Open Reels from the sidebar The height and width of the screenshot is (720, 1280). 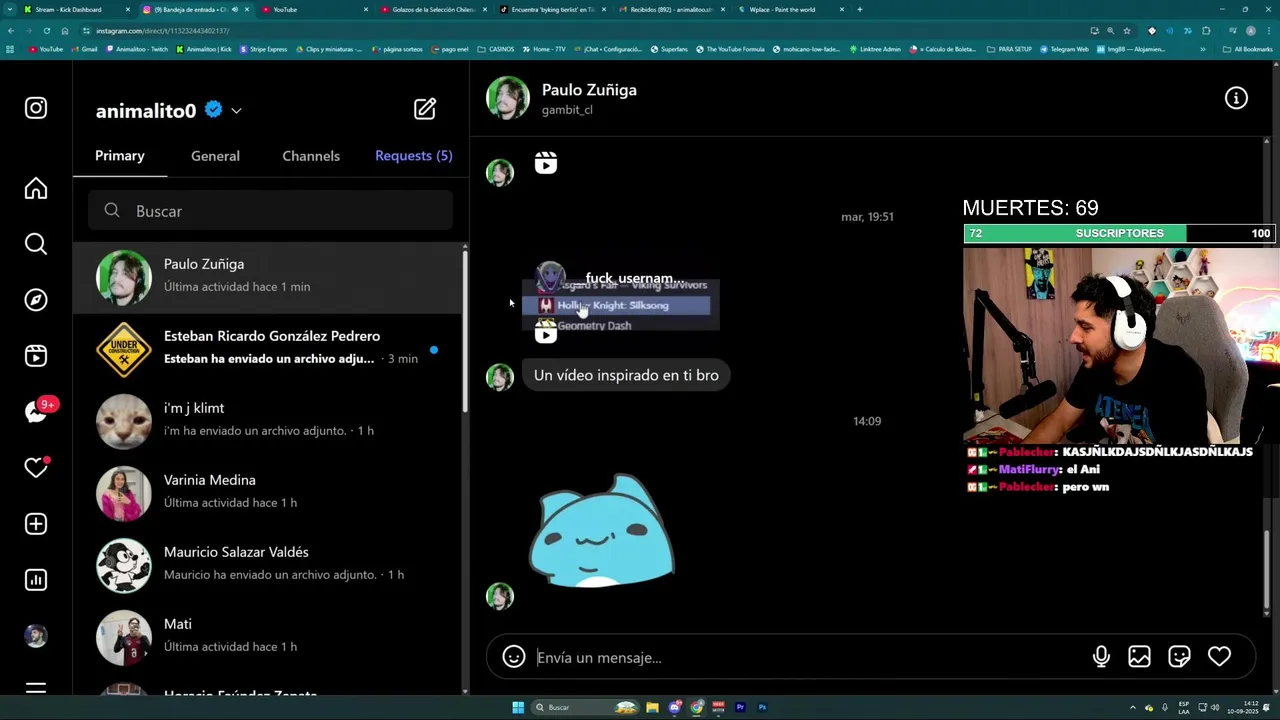[x=36, y=356]
